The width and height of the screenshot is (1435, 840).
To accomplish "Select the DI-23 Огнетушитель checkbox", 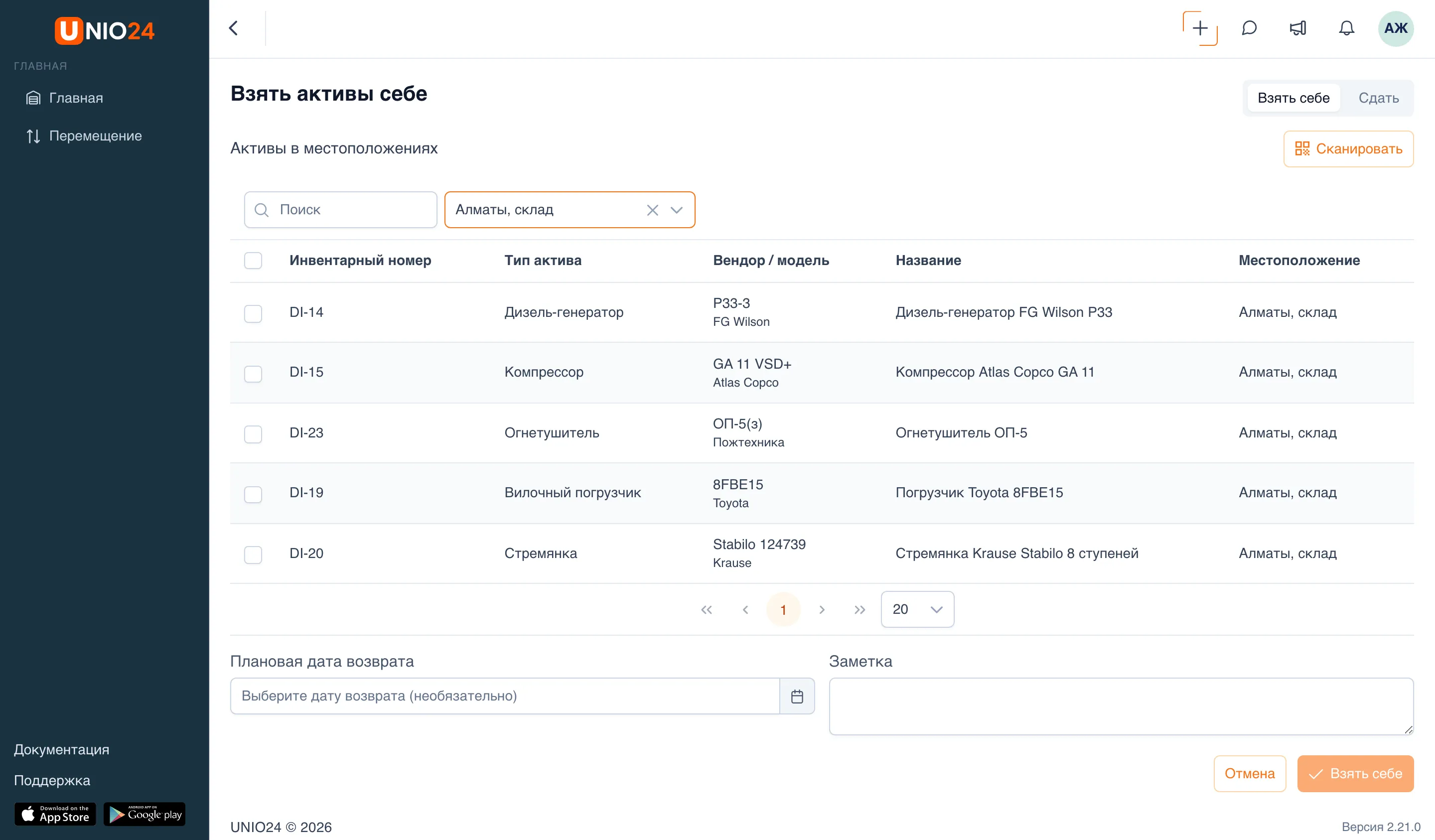I will [253, 434].
